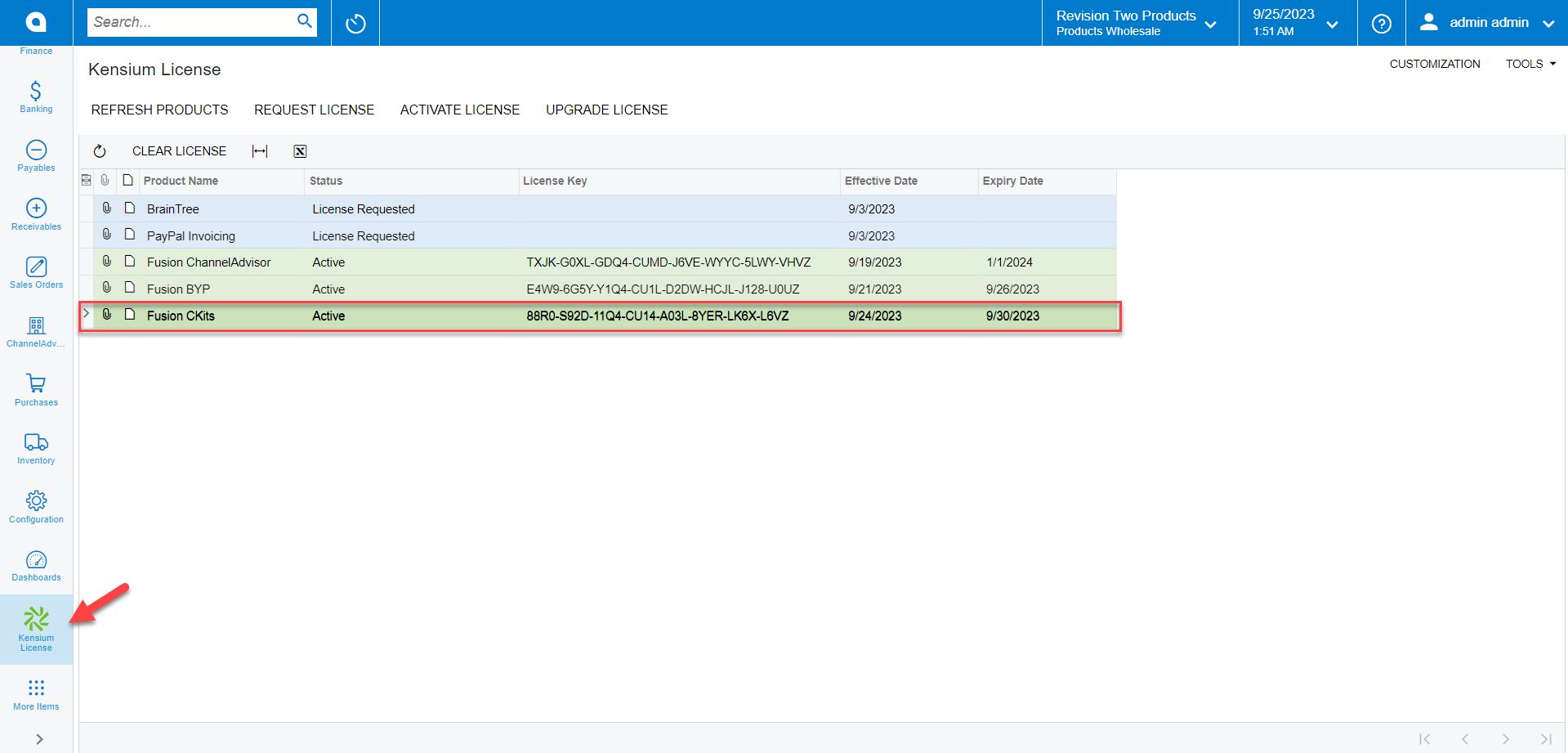Click license key TXJK-G0XL-GDQ4-CUMD-J6VE-WYYC-5LWY-VHVZ
The image size is (1568, 753).
pos(668,262)
